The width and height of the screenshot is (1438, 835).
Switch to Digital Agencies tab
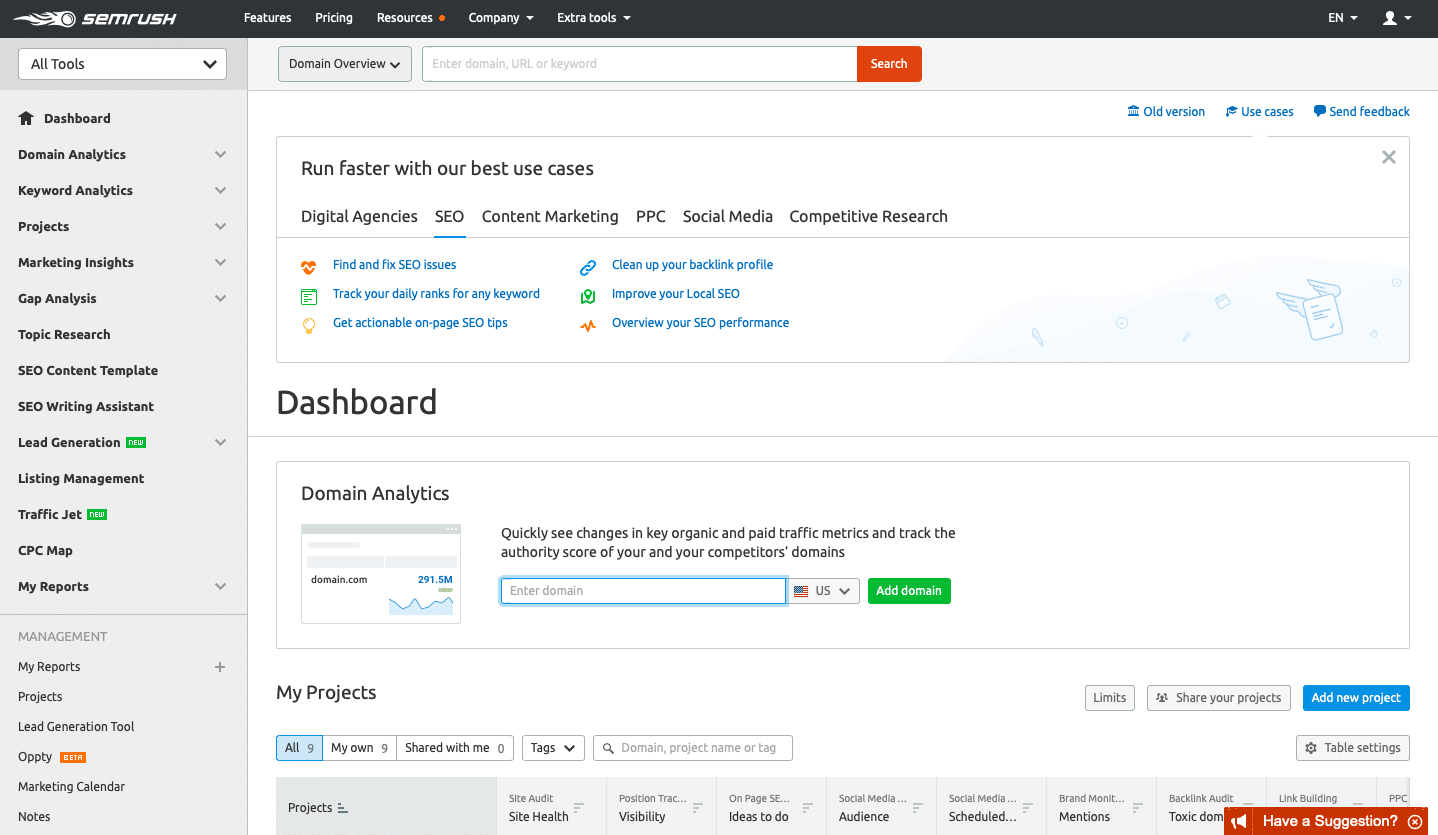(x=359, y=217)
